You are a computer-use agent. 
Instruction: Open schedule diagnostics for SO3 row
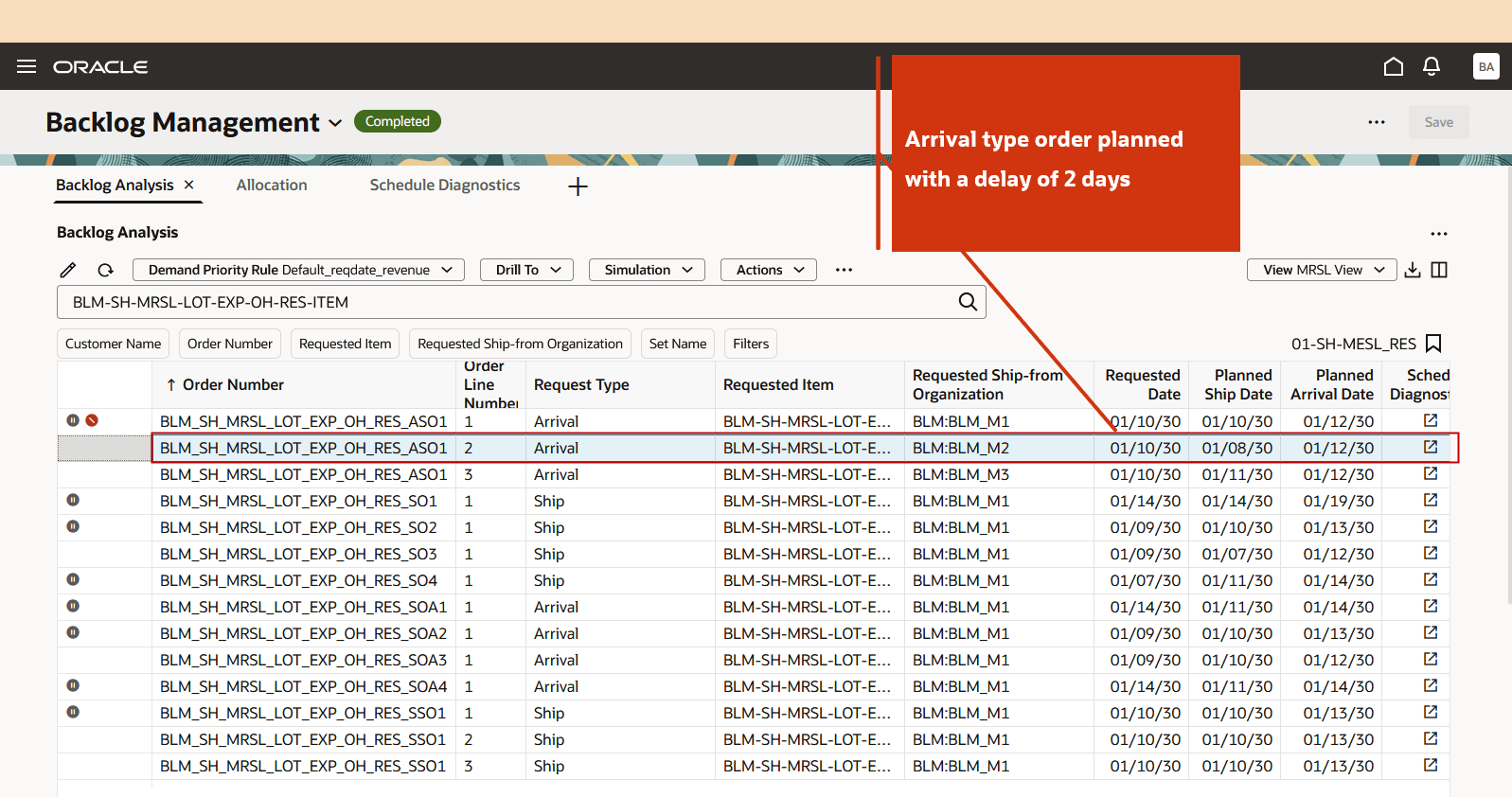coord(1431,553)
